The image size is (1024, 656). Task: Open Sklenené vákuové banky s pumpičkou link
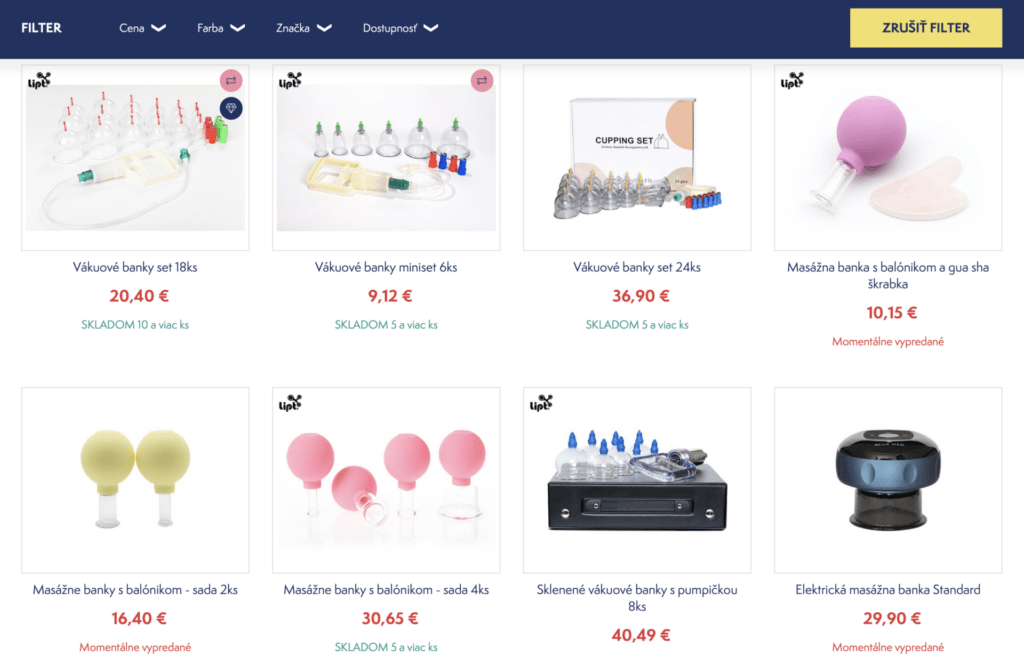point(637,598)
